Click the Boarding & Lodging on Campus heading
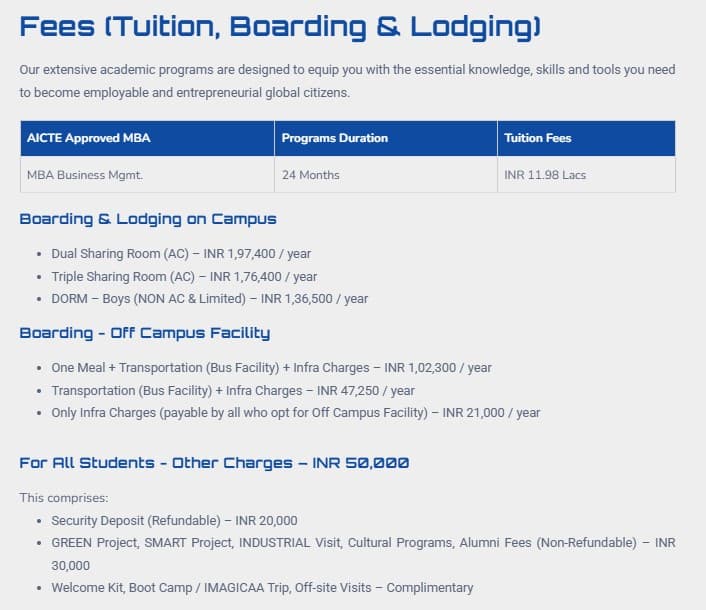The width and height of the screenshot is (706, 610). [x=148, y=219]
